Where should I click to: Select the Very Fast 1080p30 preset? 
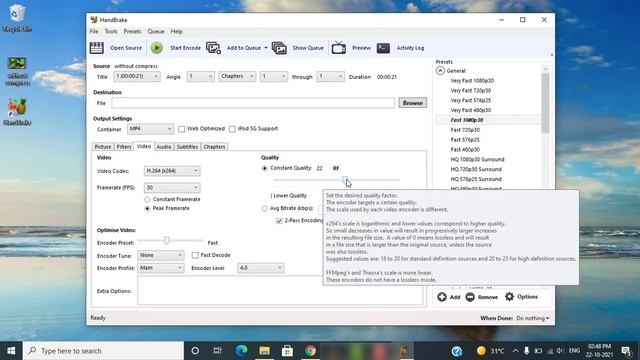[472, 81]
